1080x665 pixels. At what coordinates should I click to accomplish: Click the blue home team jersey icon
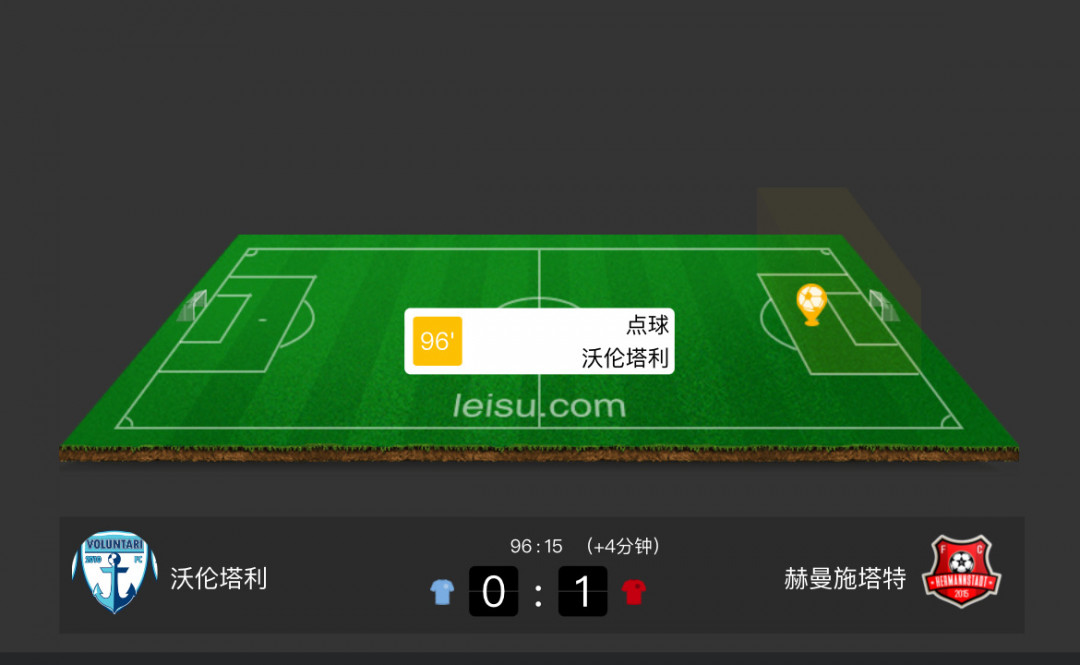442,592
